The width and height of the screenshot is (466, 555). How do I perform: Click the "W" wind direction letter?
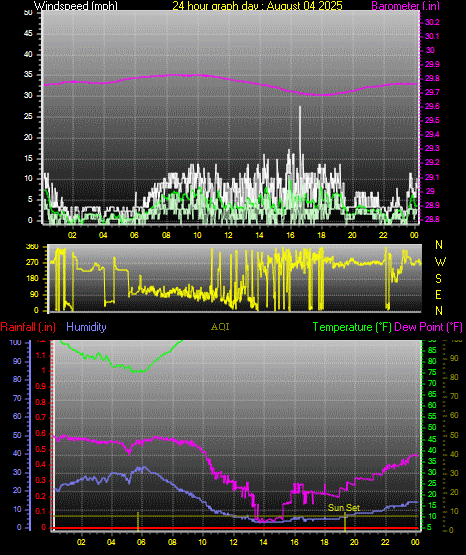pos(440,262)
